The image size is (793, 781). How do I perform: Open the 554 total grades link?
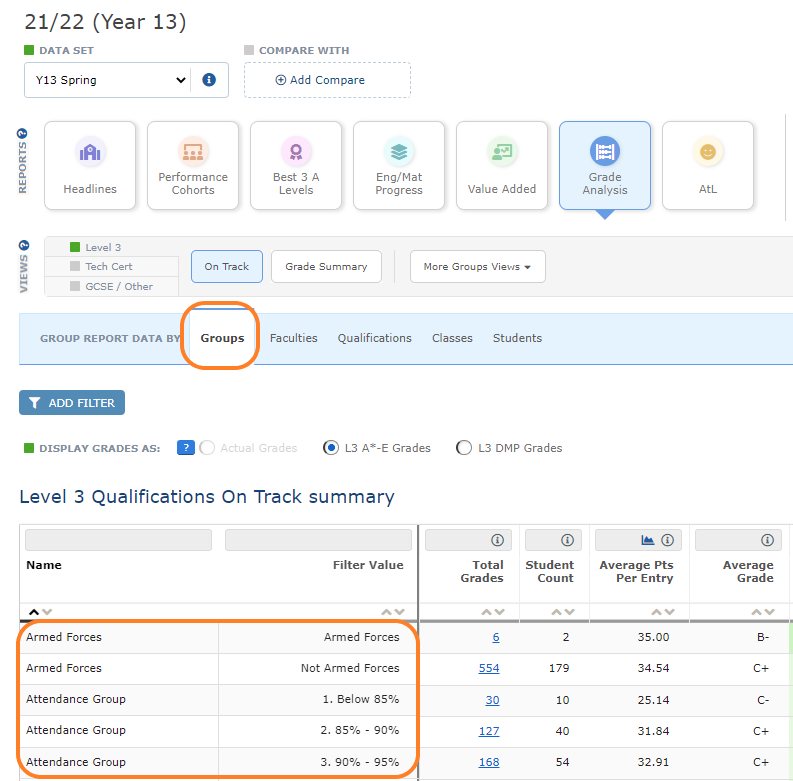pyautogui.click(x=489, y=668)
